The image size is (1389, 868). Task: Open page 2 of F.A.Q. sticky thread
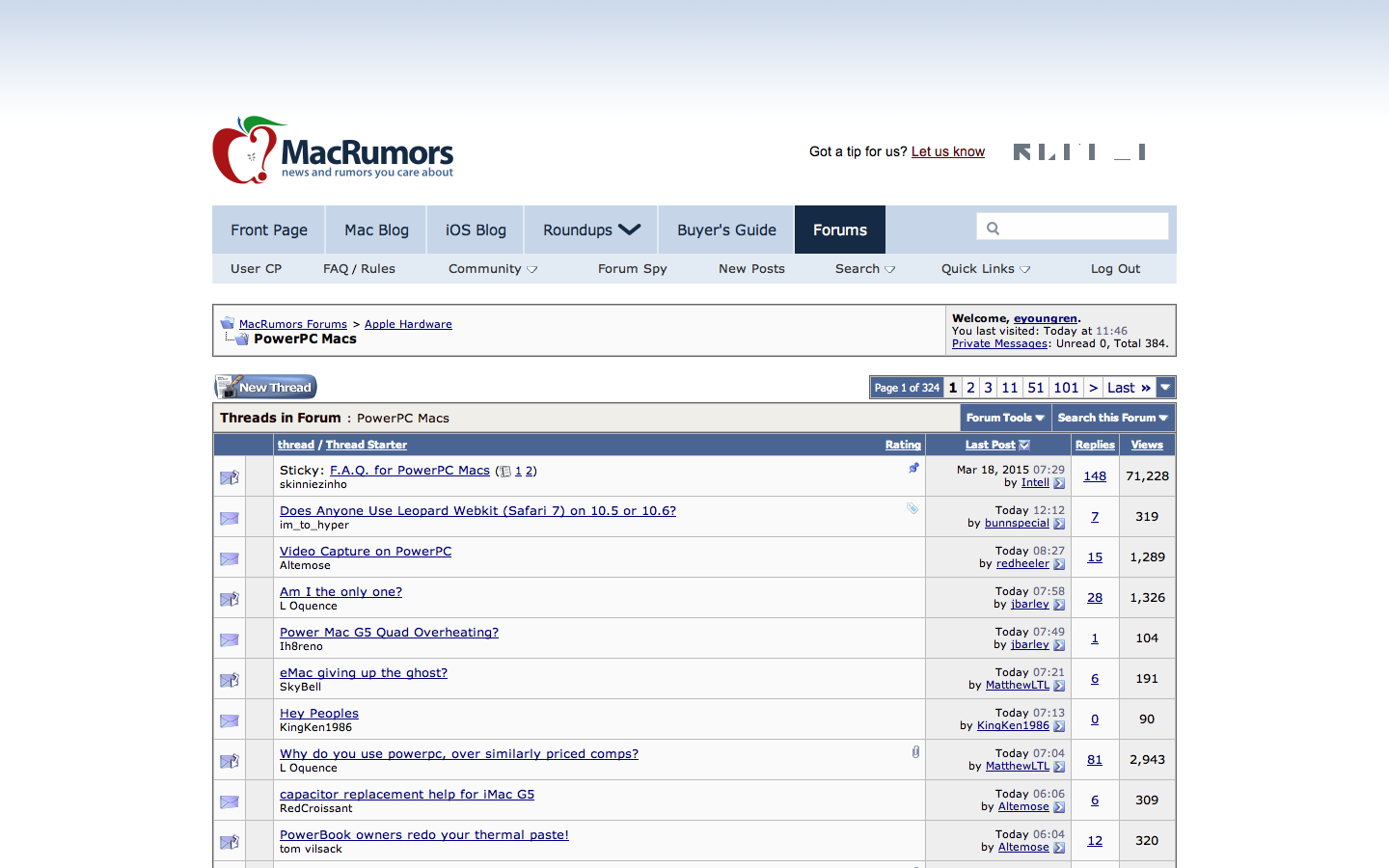[529, 472]
